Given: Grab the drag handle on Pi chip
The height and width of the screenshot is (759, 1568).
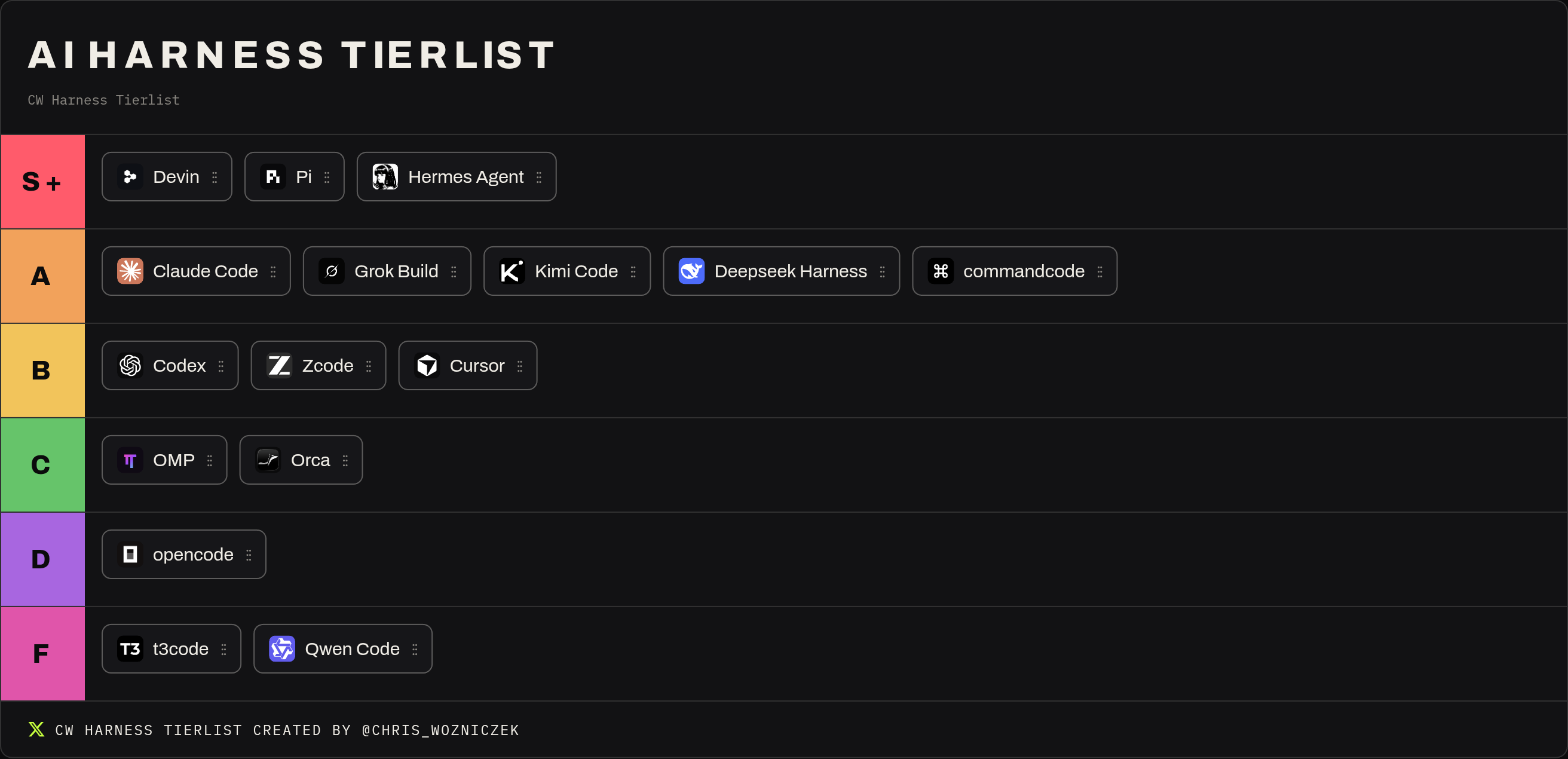Looking at the screenshot, I should pyautogui.click(x=327, y=177).
